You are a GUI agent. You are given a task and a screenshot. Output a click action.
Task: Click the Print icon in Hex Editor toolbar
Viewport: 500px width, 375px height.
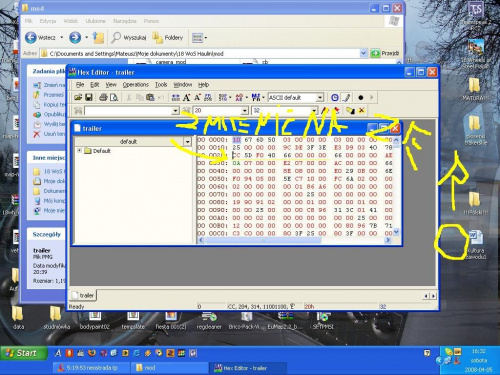click(x=103, y=97)
